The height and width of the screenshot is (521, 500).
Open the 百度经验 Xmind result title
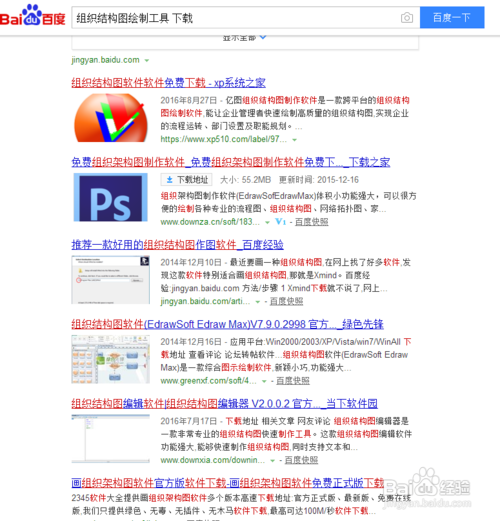[177, 245]
